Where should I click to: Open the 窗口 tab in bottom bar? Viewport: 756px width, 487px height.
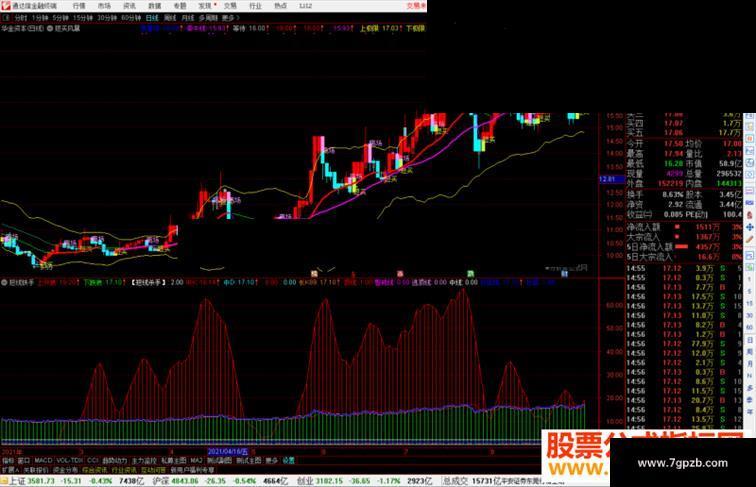point(24,460)
